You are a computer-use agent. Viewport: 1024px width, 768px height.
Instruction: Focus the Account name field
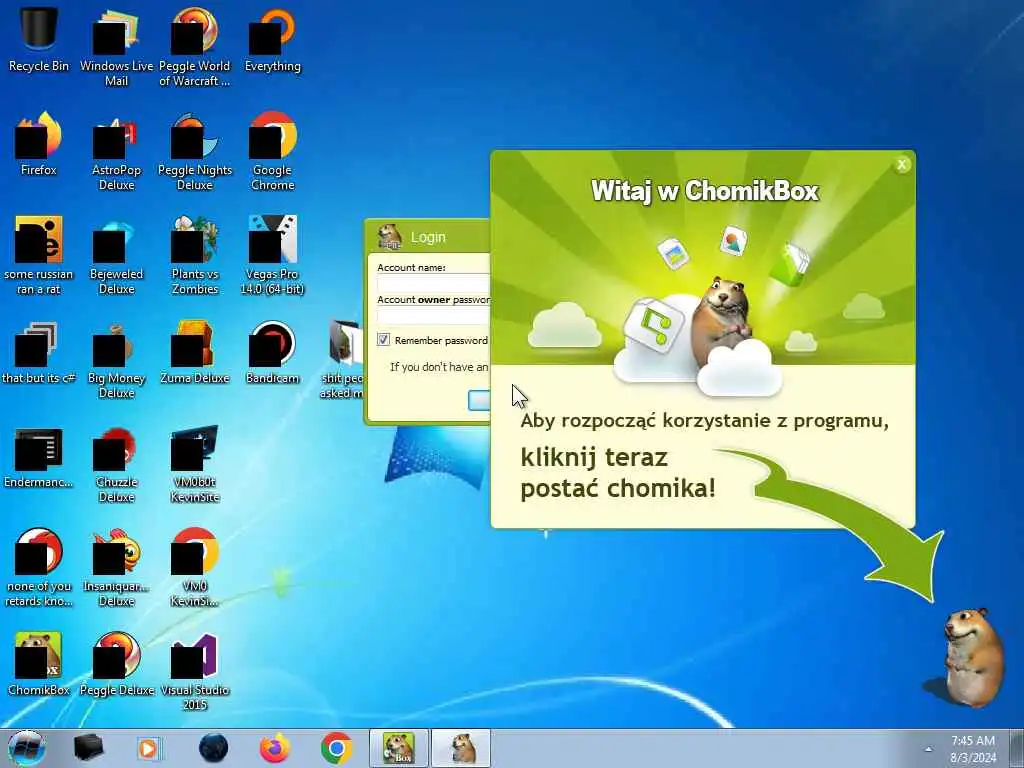[x=434, y=283]
